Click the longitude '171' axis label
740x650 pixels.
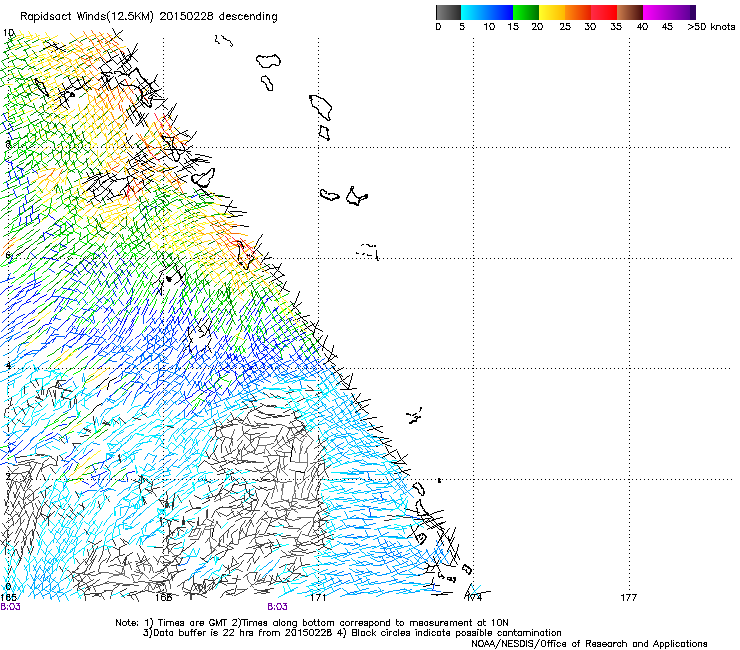click(x=319, y=598)
